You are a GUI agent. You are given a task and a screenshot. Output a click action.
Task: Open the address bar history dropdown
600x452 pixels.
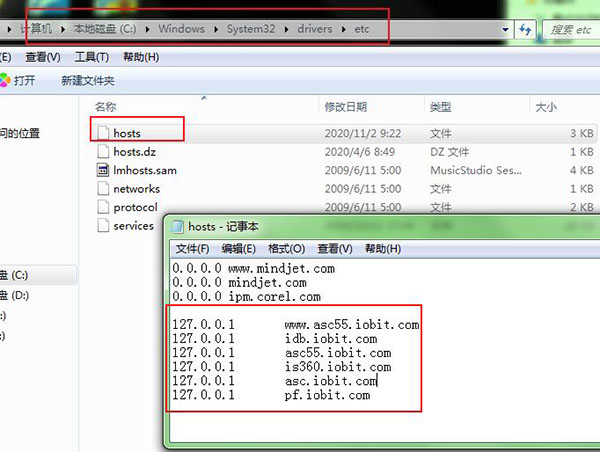[x=505, y=29]
